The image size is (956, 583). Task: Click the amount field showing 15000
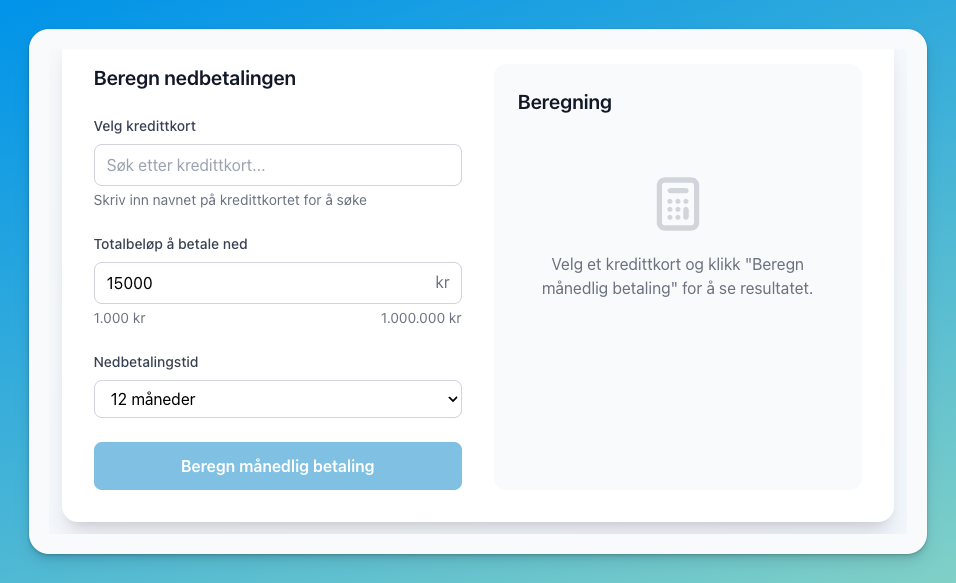(260, 283)
